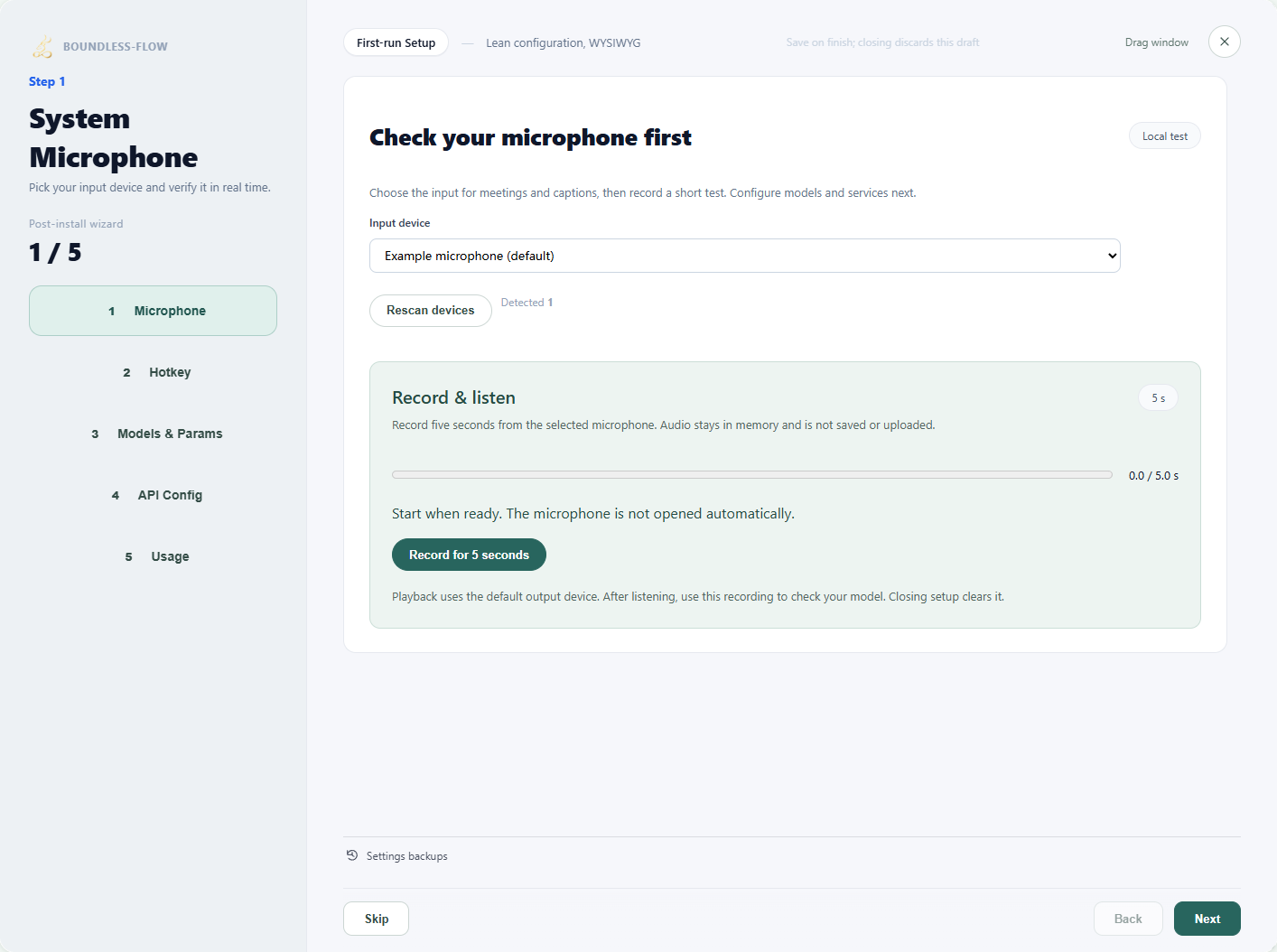Click the 'Choose the input for meetings' description

pos(643,193)
